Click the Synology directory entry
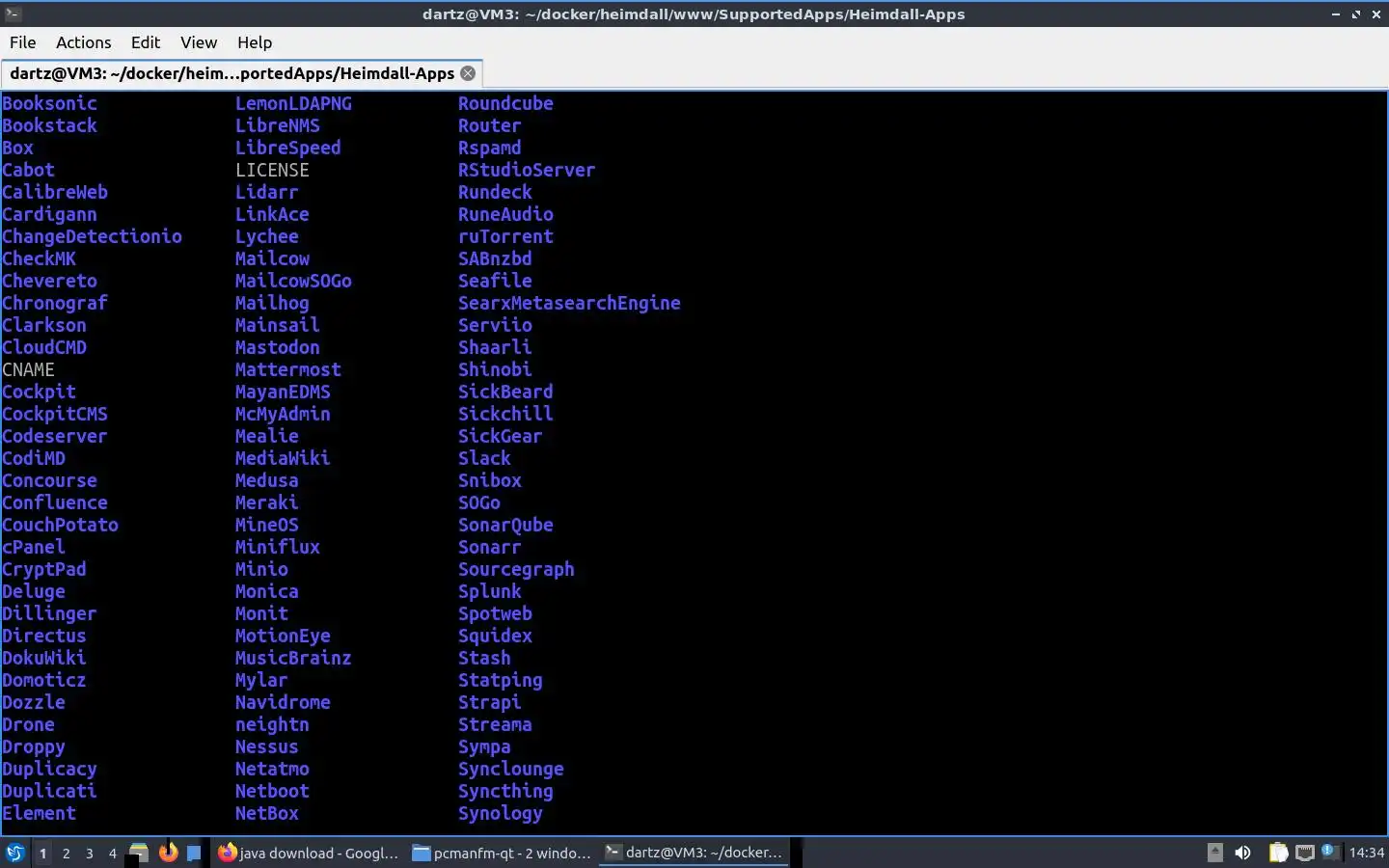Screen dimensions: 1389x868 pos(501,813)
